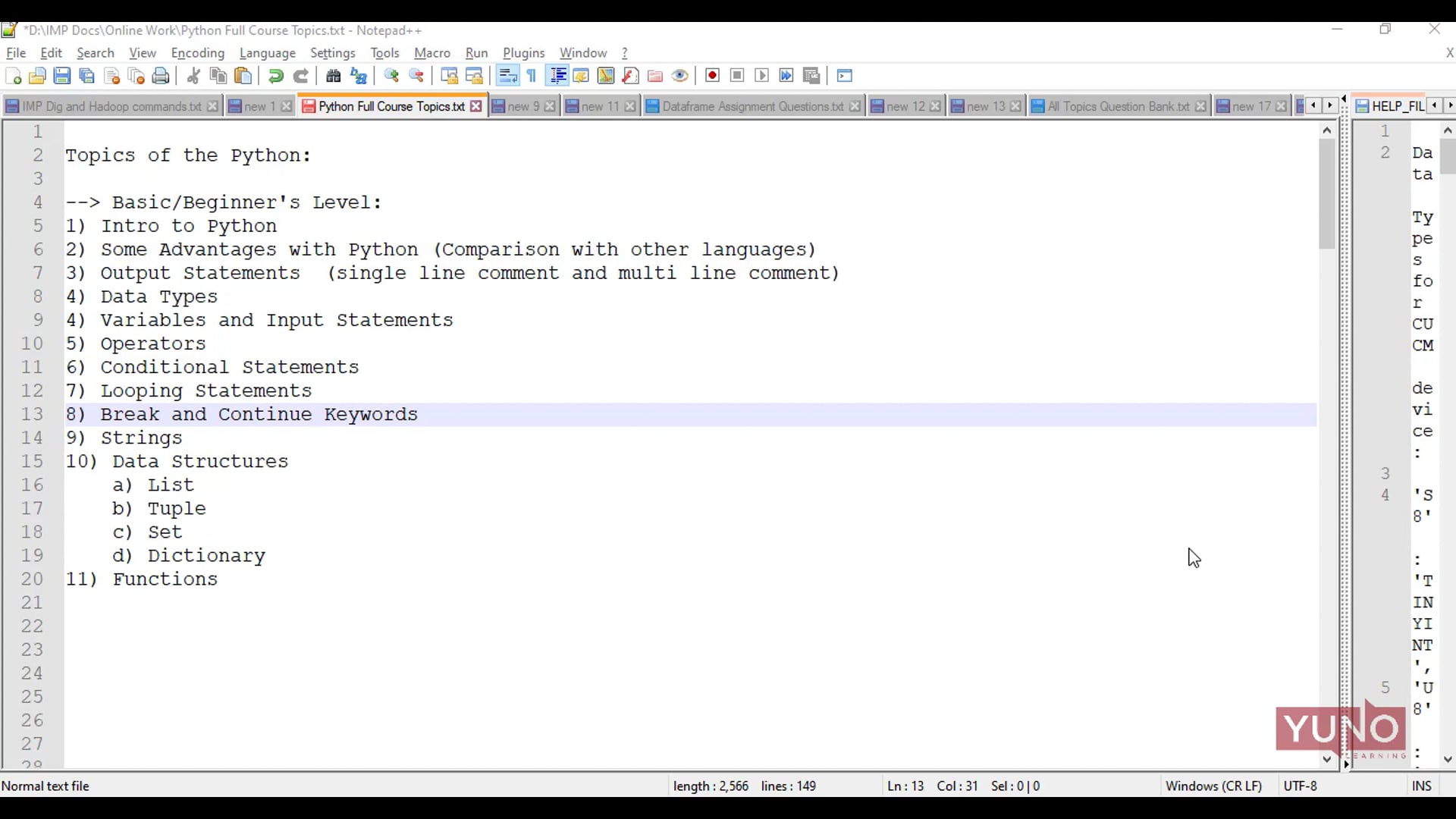Toggle Show All Characters pilcrow icon
The width and height of the screenshot is (1456, 819).
[532, 76]
